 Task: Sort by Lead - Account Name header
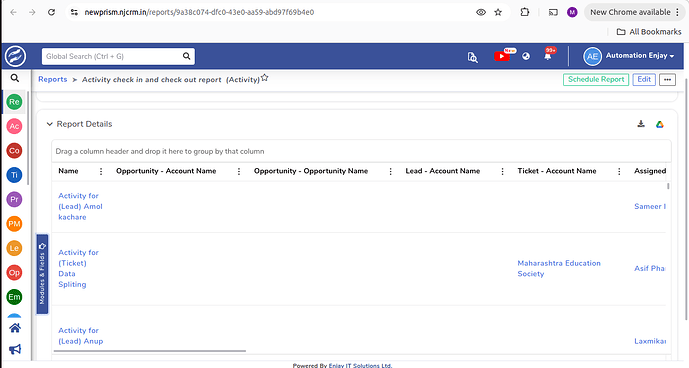pos(442,171)
